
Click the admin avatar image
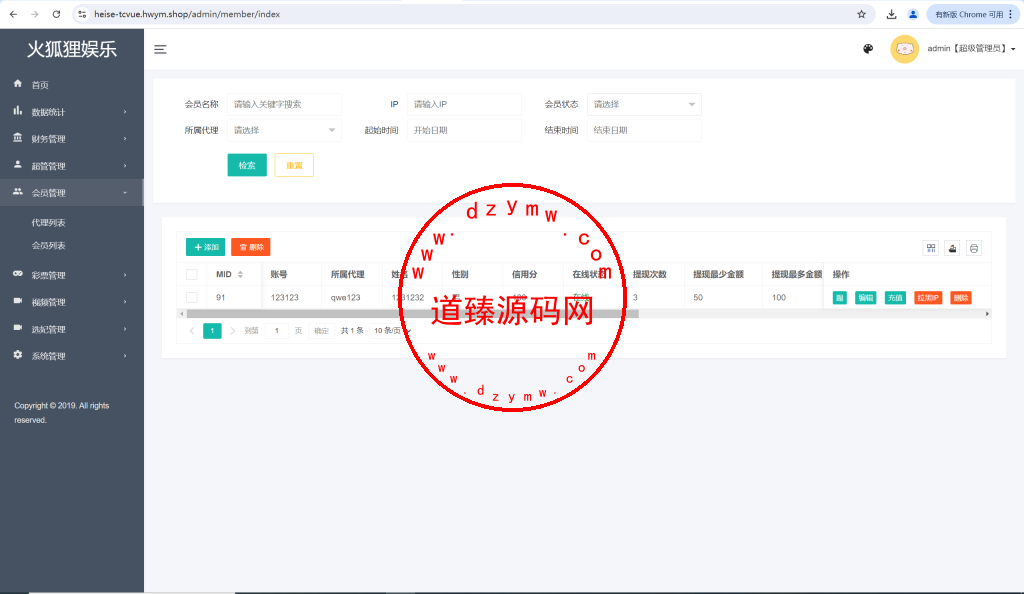[x=904, y=49]
